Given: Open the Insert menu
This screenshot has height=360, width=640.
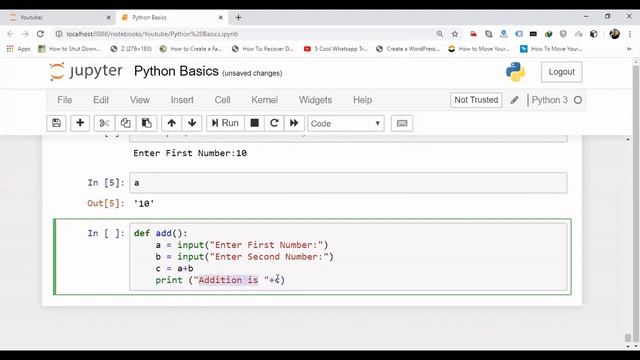Looking at the screenshot, I should pos(182,100).
